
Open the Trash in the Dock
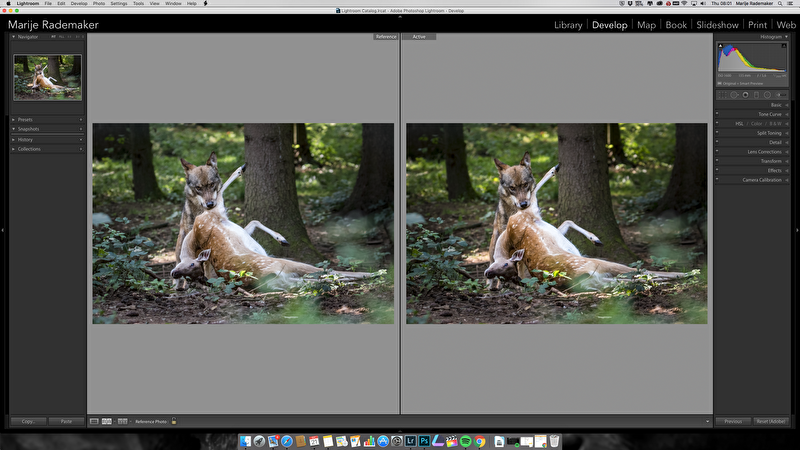pos(554,441)
